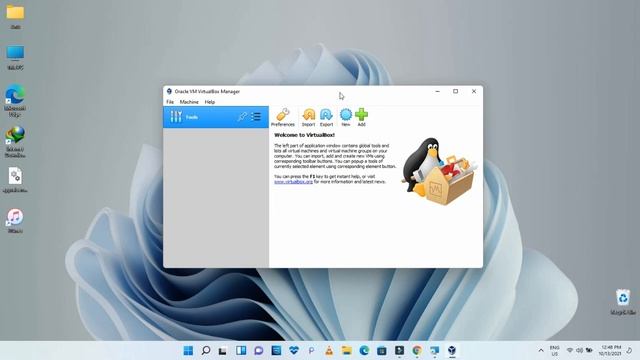
Task: Open Microsoft Edge from the taskbar
Action: point(364,350)
